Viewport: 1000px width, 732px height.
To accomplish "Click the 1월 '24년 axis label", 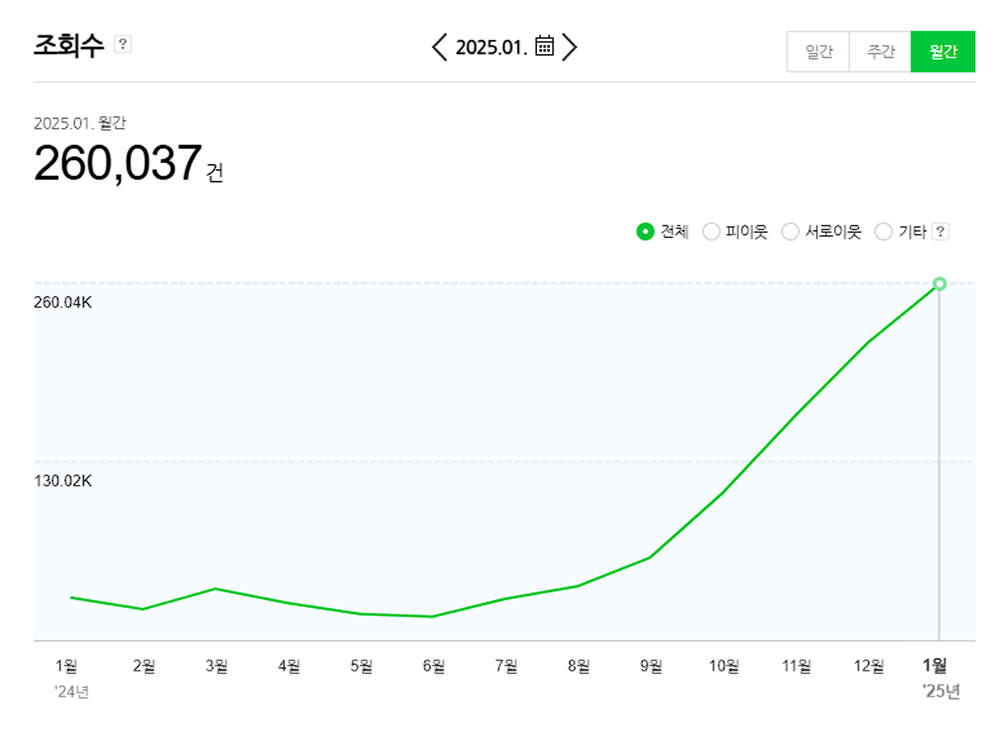I will coord(67,666).
